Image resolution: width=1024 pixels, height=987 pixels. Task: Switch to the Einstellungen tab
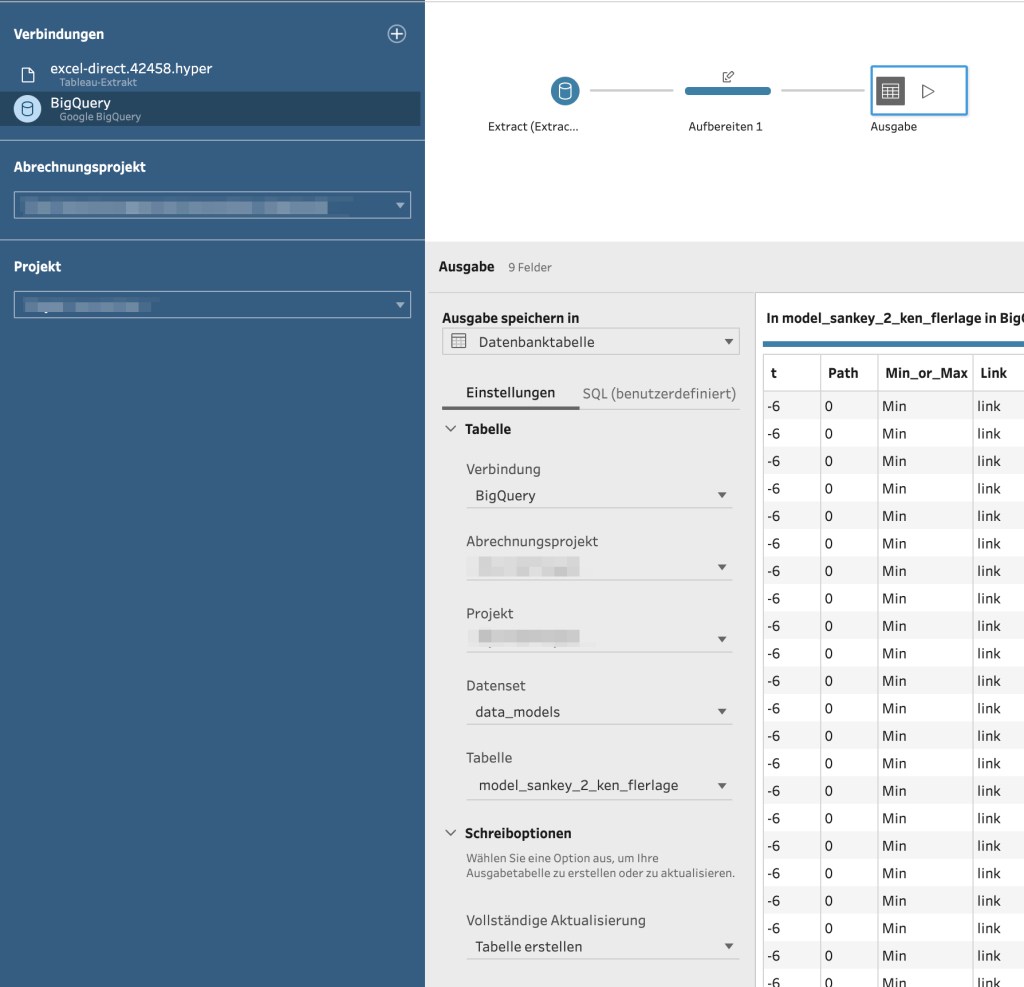(510, 393)
